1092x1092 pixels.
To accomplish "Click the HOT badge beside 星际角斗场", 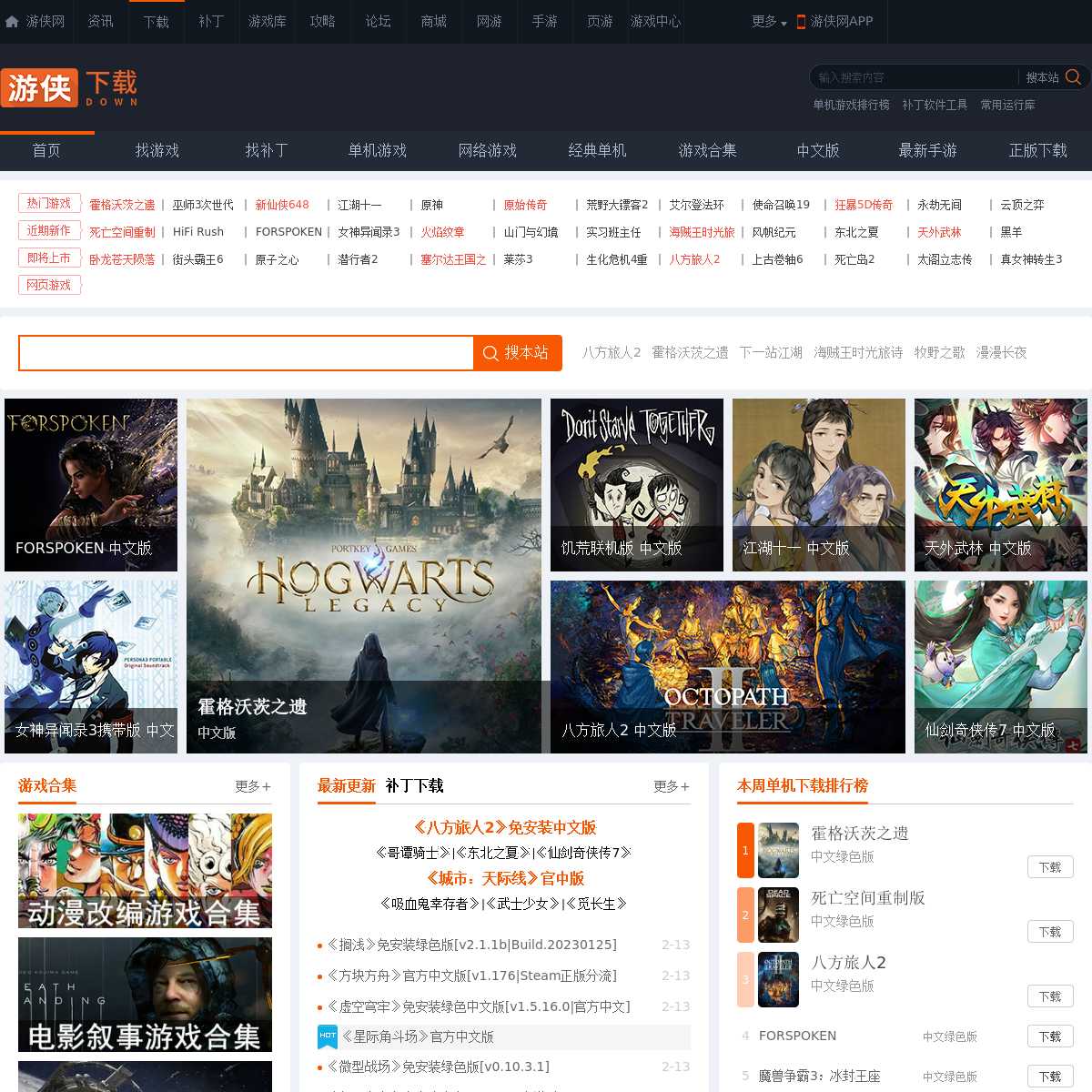I will click(328, 1036).
